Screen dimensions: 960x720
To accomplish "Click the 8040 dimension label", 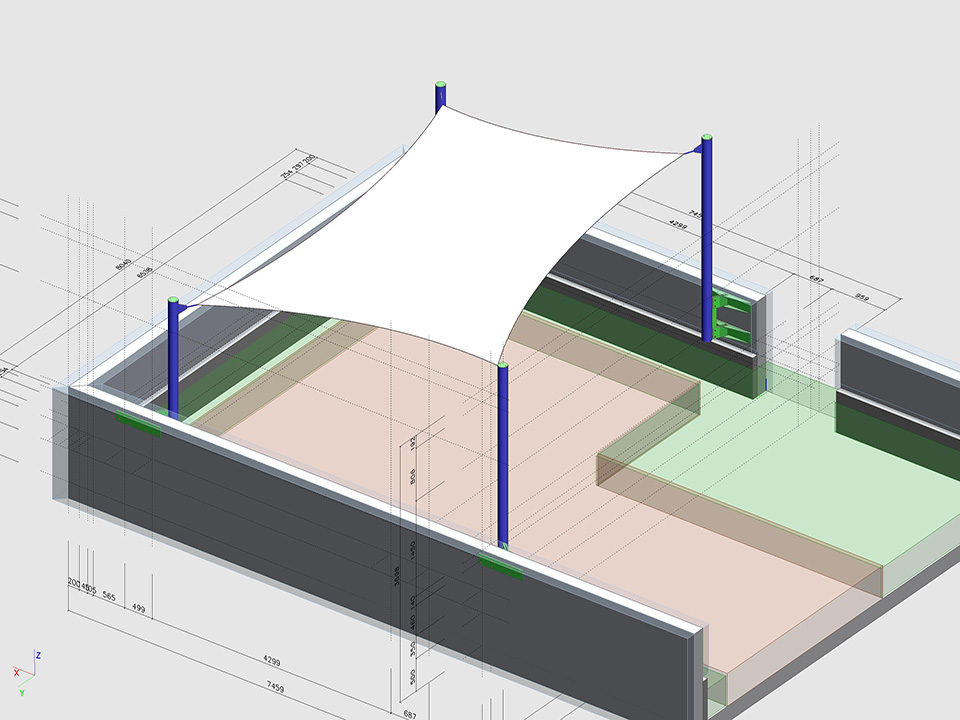I will pos(124,263).
